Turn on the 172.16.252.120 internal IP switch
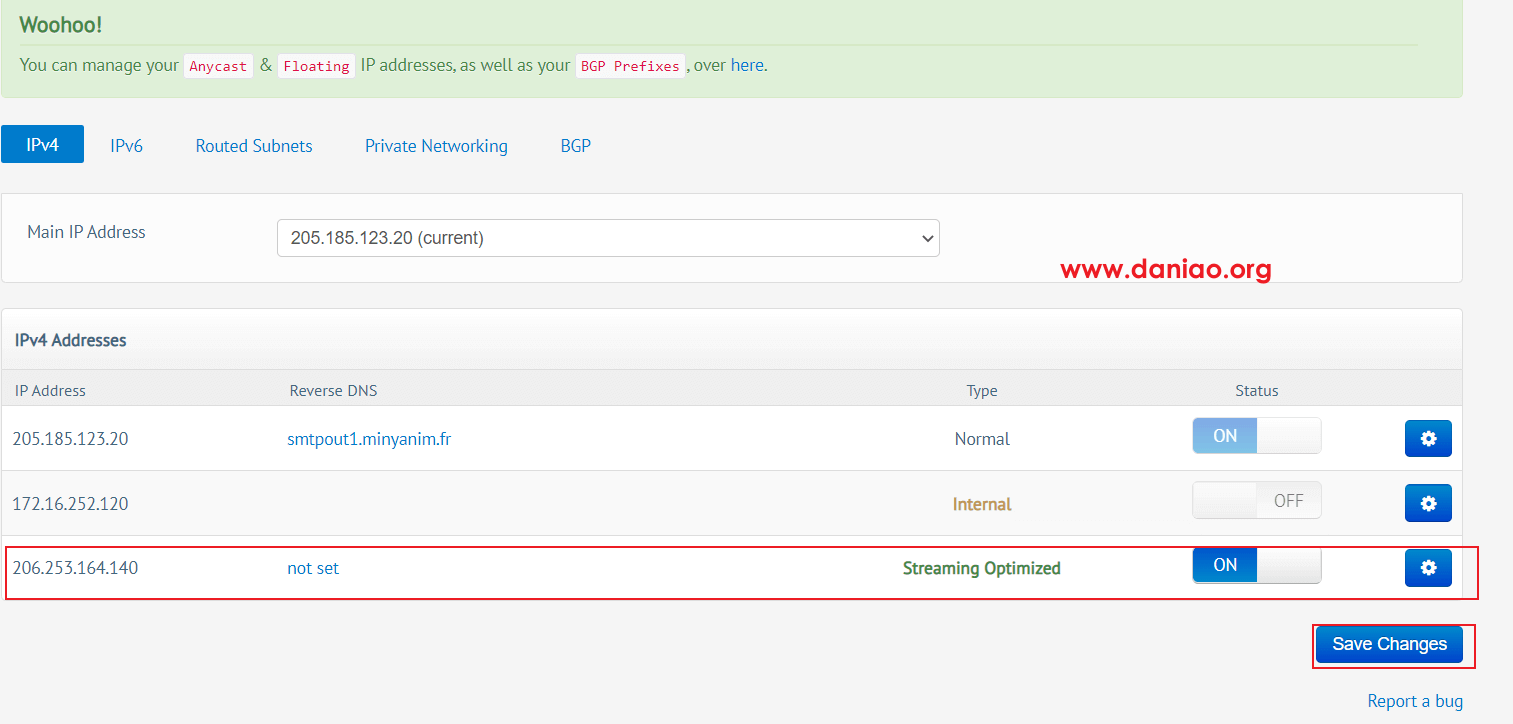 point(1256,501)
